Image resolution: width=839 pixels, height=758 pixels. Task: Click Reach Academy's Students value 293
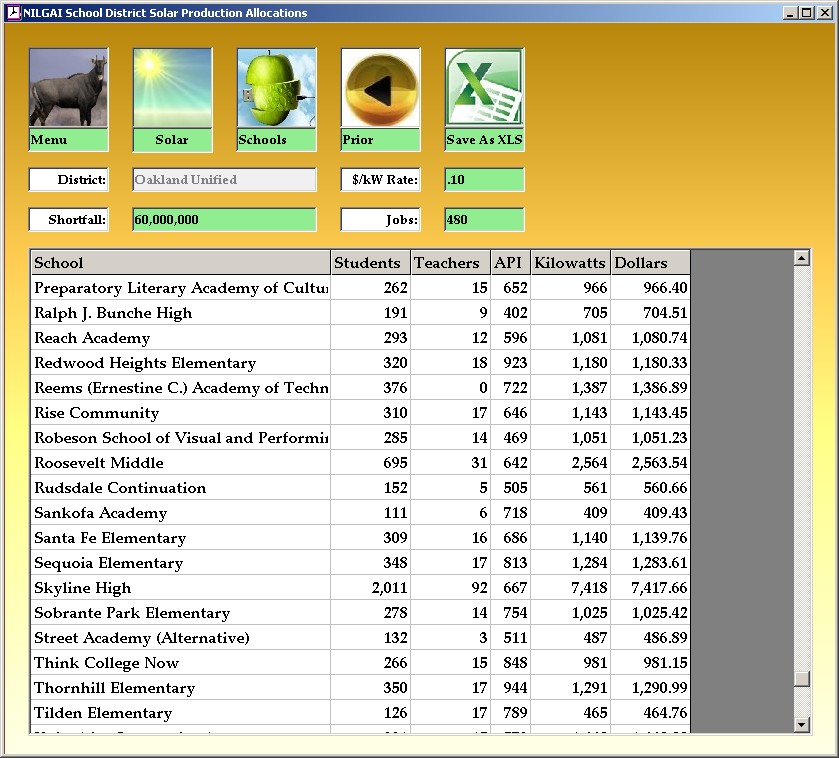395,338
